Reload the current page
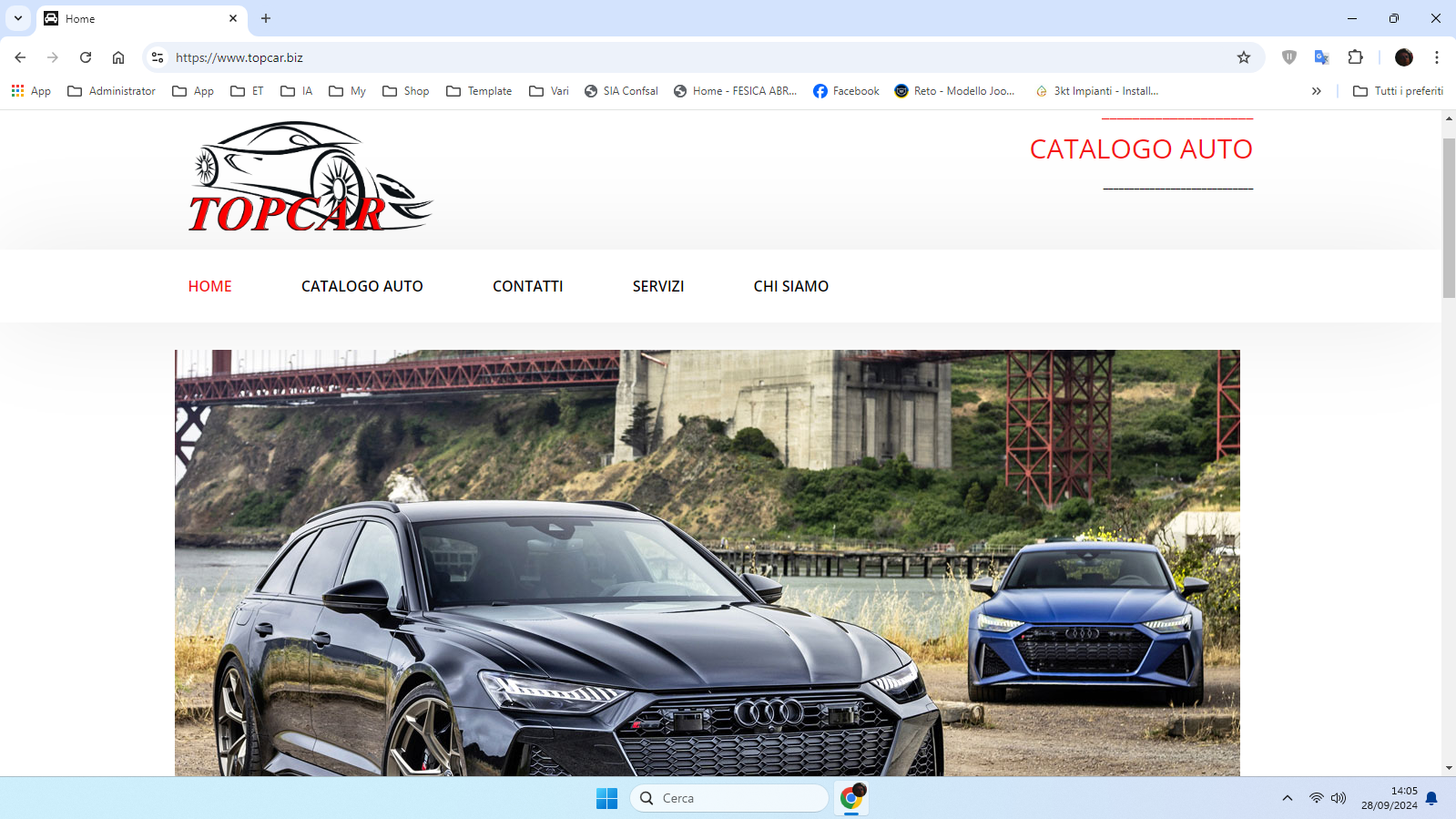Image resolution: width=1456 pixels, height=819 pixels. tap(86, 57)
